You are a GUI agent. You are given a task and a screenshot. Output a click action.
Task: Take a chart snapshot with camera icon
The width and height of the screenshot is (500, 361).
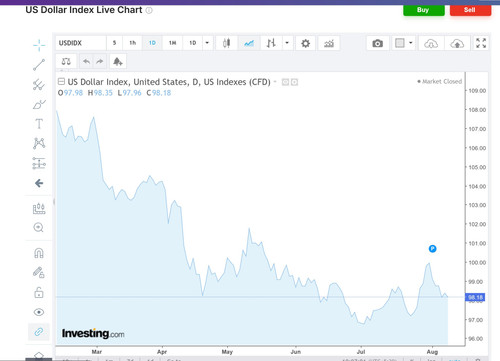(377, 43)
